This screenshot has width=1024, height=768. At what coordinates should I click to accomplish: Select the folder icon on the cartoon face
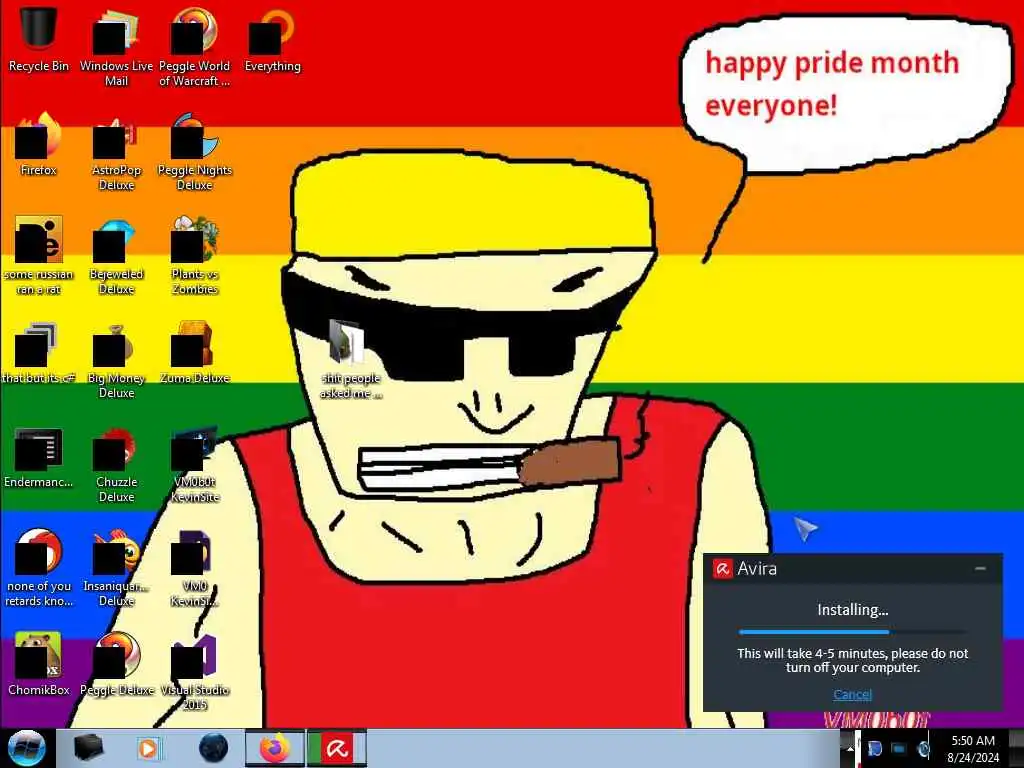350,358
